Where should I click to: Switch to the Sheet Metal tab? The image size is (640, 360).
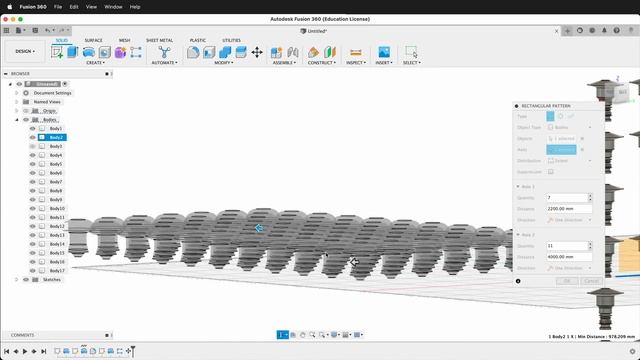[160, 40]
